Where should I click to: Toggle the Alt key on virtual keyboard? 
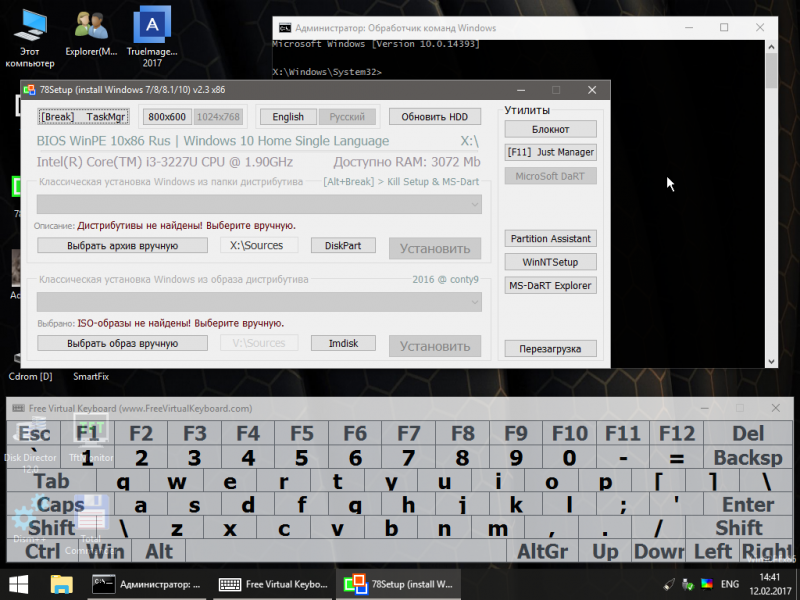(x=159, y=551)
